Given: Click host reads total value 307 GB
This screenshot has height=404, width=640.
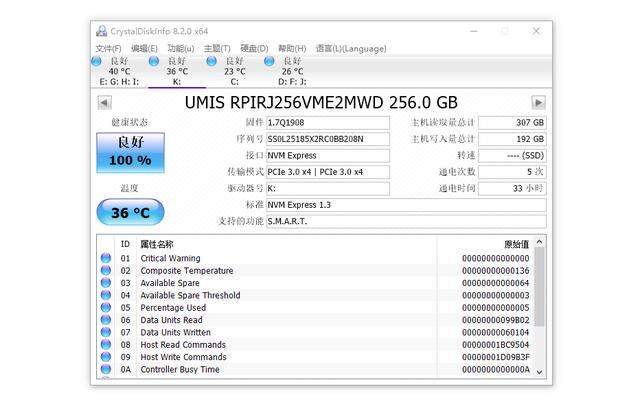Looking at the screenshot, I should click(x=512, y=122).
